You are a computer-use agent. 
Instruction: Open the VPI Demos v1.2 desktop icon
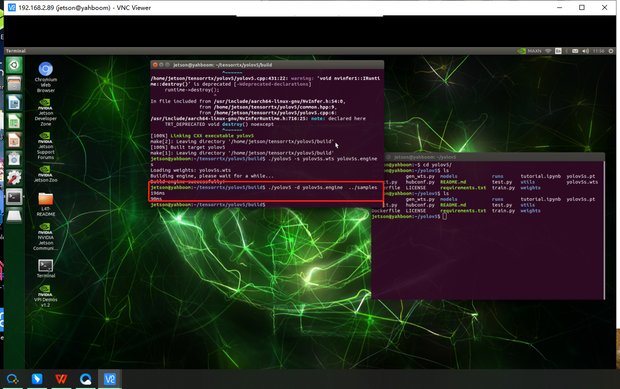(45, 296)
